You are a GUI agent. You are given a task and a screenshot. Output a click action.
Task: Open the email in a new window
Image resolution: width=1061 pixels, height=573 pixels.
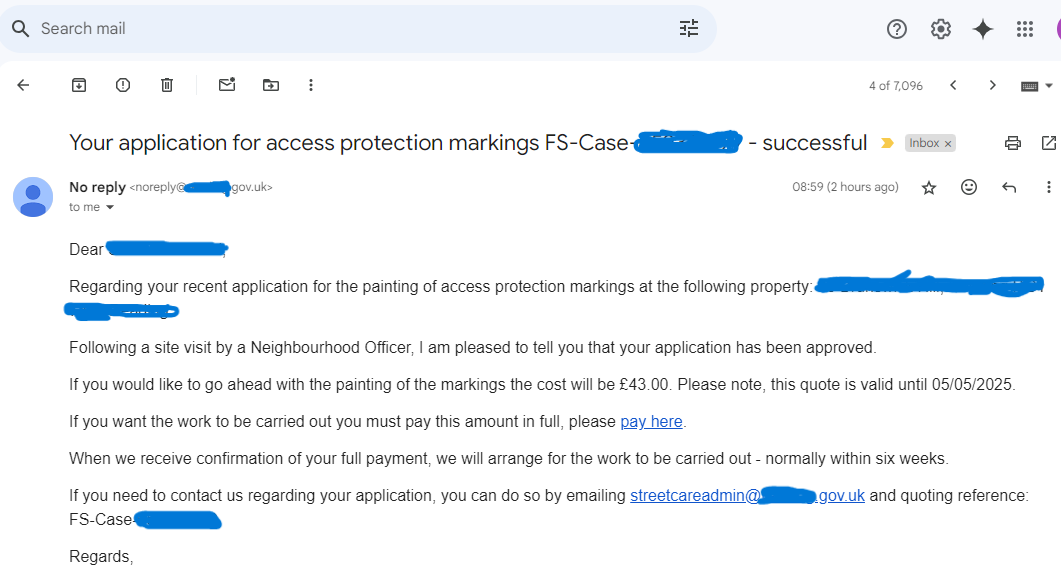pos(1048,143)
